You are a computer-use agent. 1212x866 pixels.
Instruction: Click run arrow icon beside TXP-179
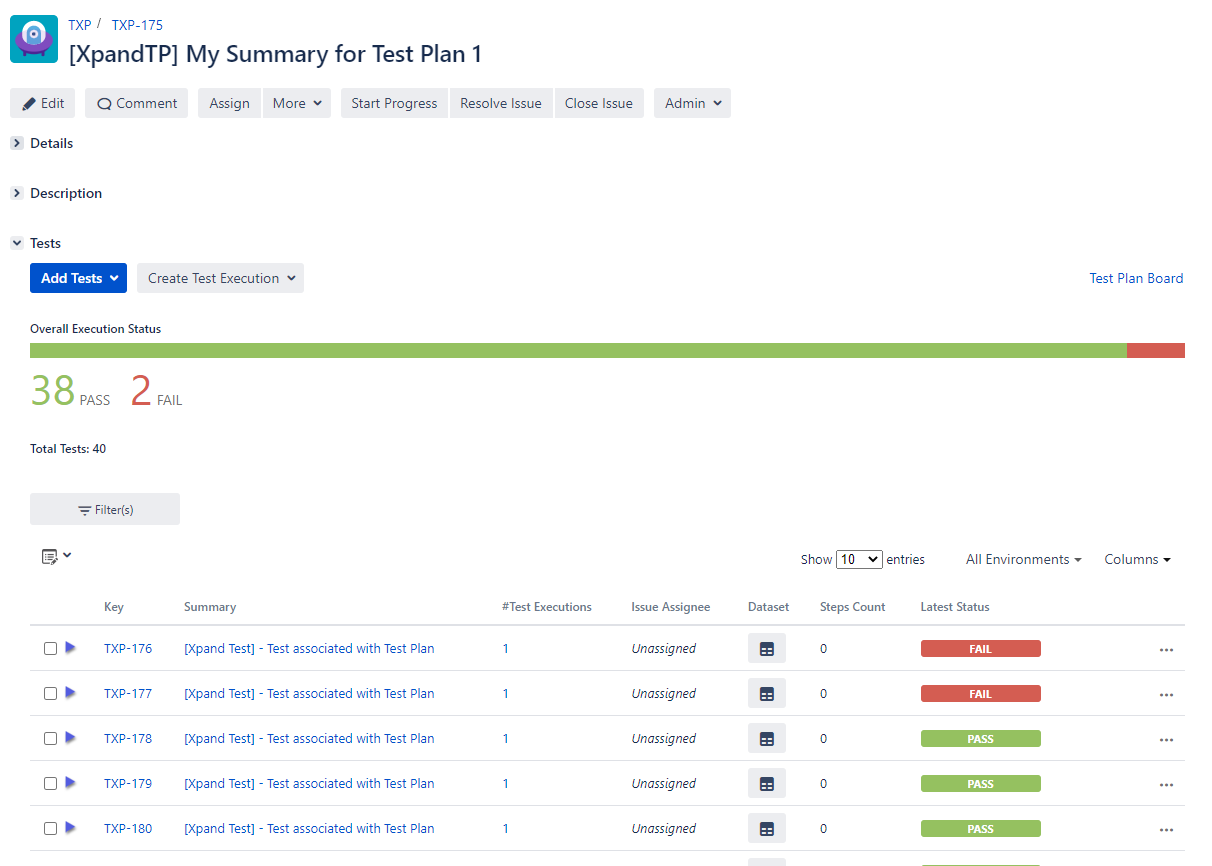click(x=70, y=783)
